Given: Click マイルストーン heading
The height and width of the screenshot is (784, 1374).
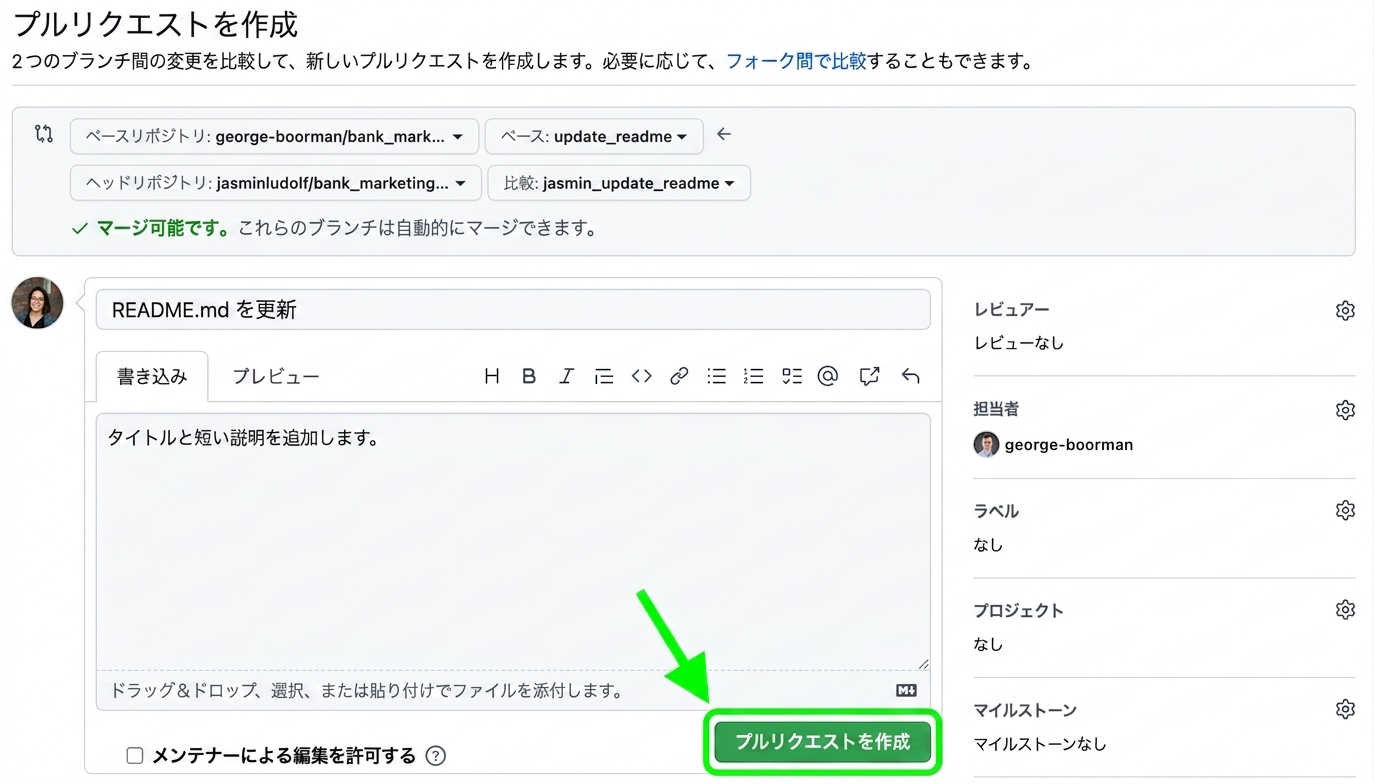Looking at the screenshot, I should coord(1025,710).
